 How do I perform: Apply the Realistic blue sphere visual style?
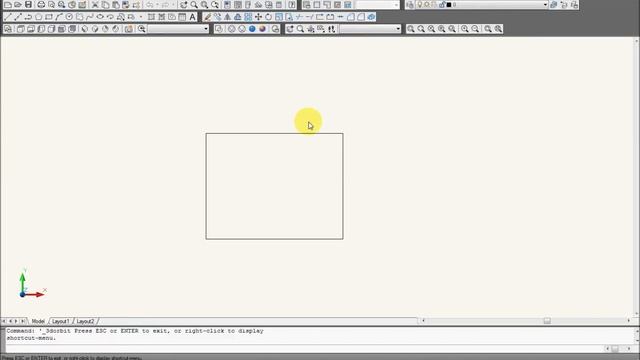coord(252,29)
